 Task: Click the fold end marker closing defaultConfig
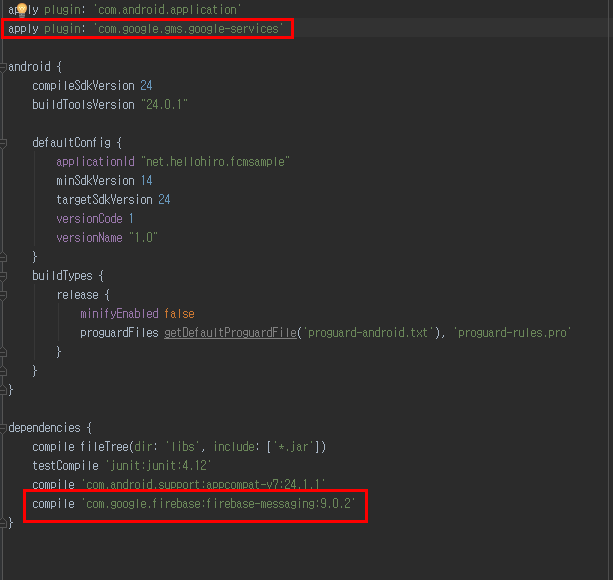[3, 257]
